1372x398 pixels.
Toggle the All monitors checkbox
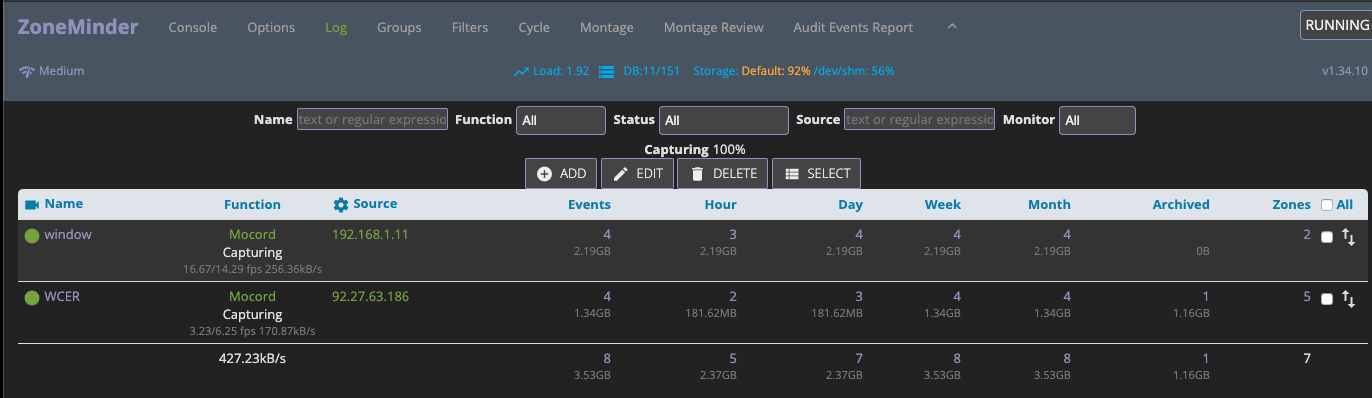click(1327, 205)
